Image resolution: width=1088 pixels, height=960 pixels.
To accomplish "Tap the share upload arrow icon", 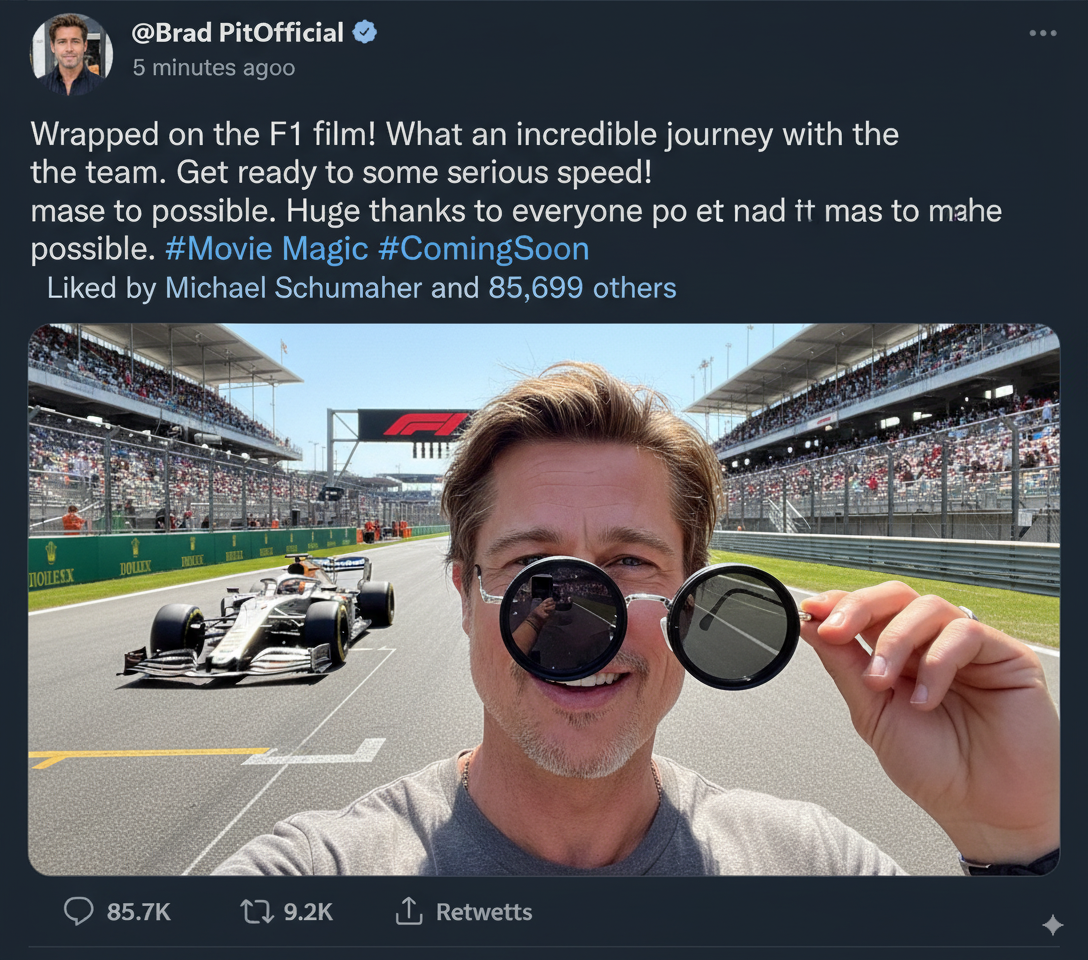I will coord(408,911).
